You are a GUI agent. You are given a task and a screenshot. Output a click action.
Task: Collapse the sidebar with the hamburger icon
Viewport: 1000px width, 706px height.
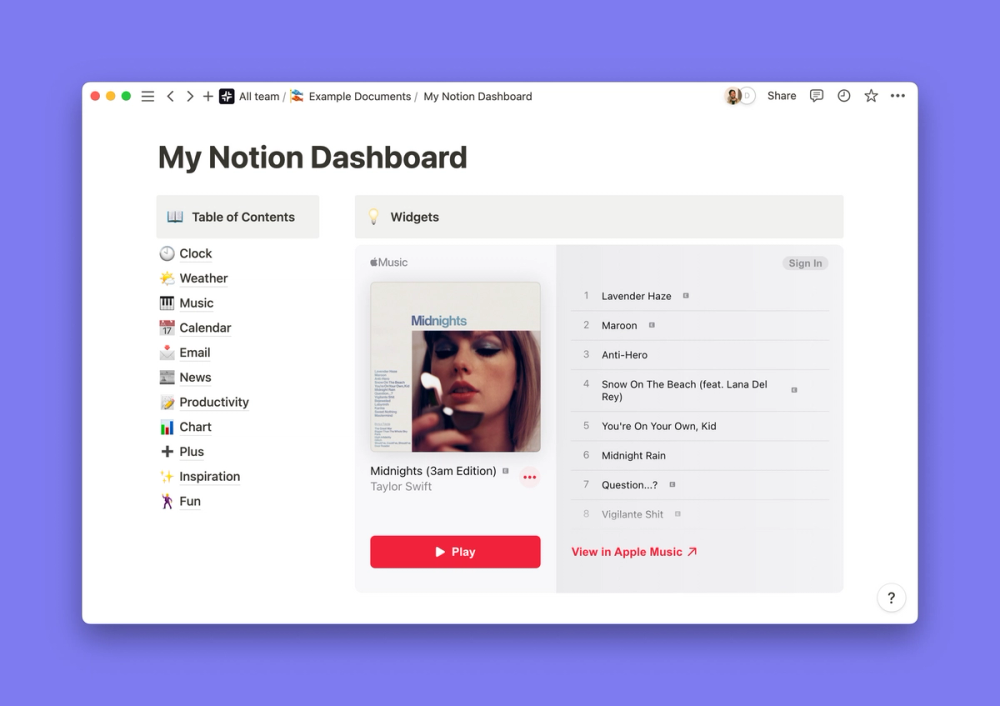point(147,95)
